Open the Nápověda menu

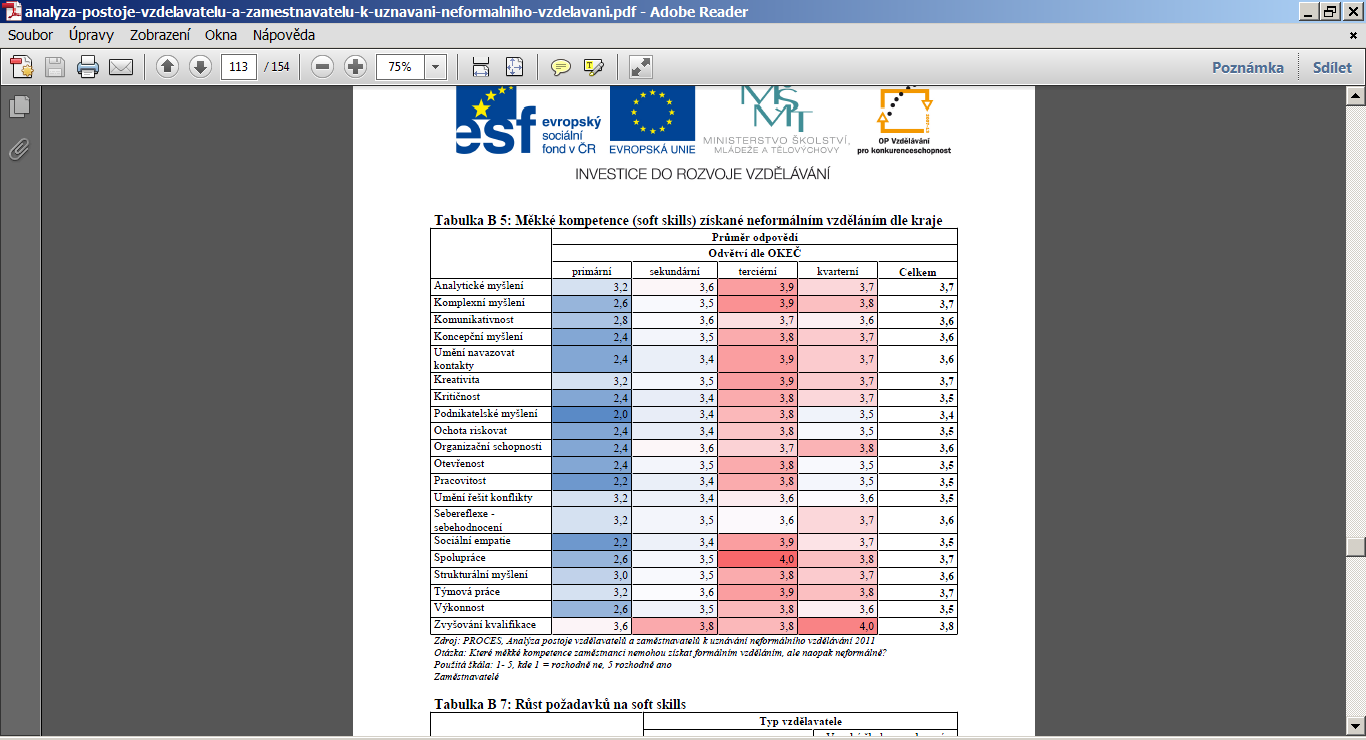pos(284,35)
